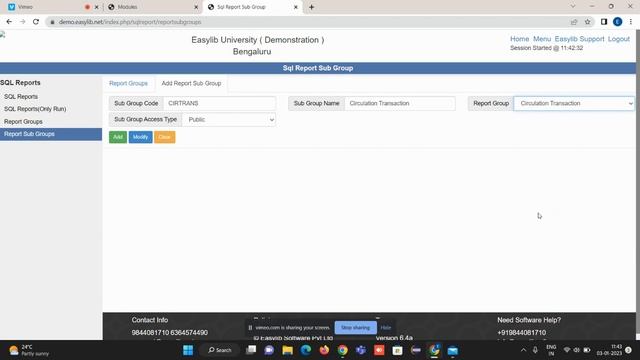Open the Menu link in the header

pyautogui.click(x=542, y=39)
